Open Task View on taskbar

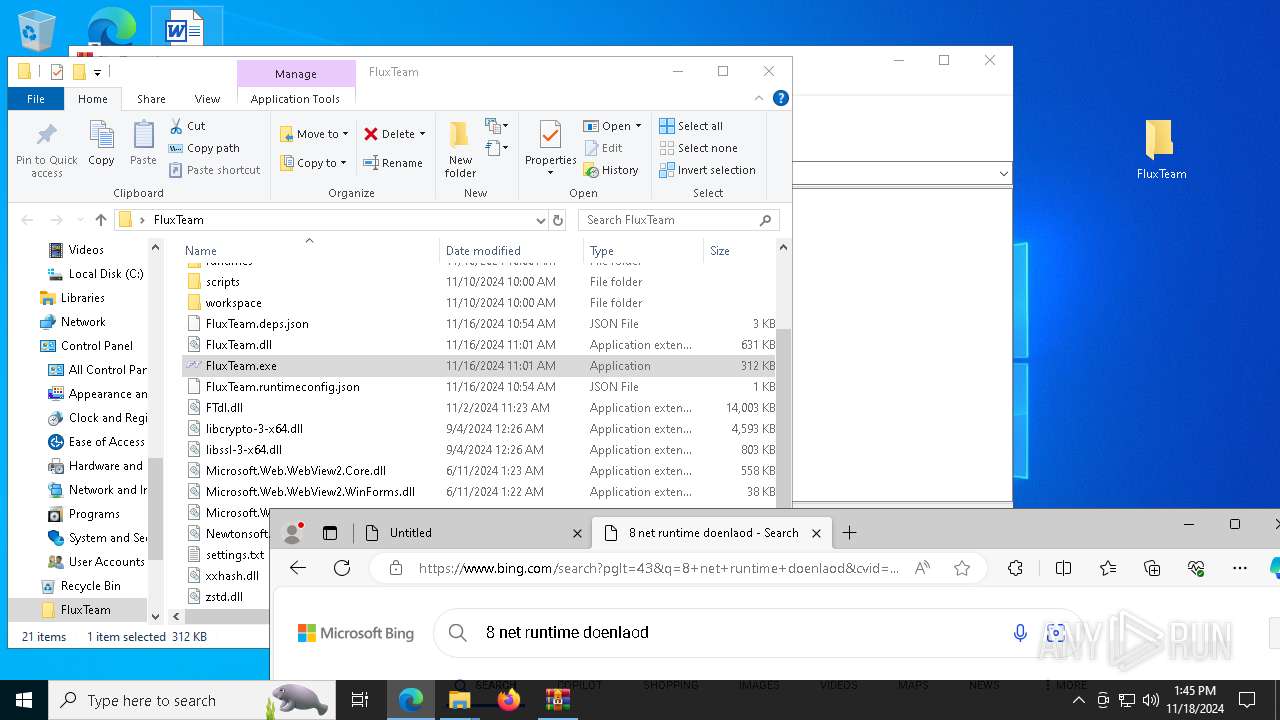360,700
